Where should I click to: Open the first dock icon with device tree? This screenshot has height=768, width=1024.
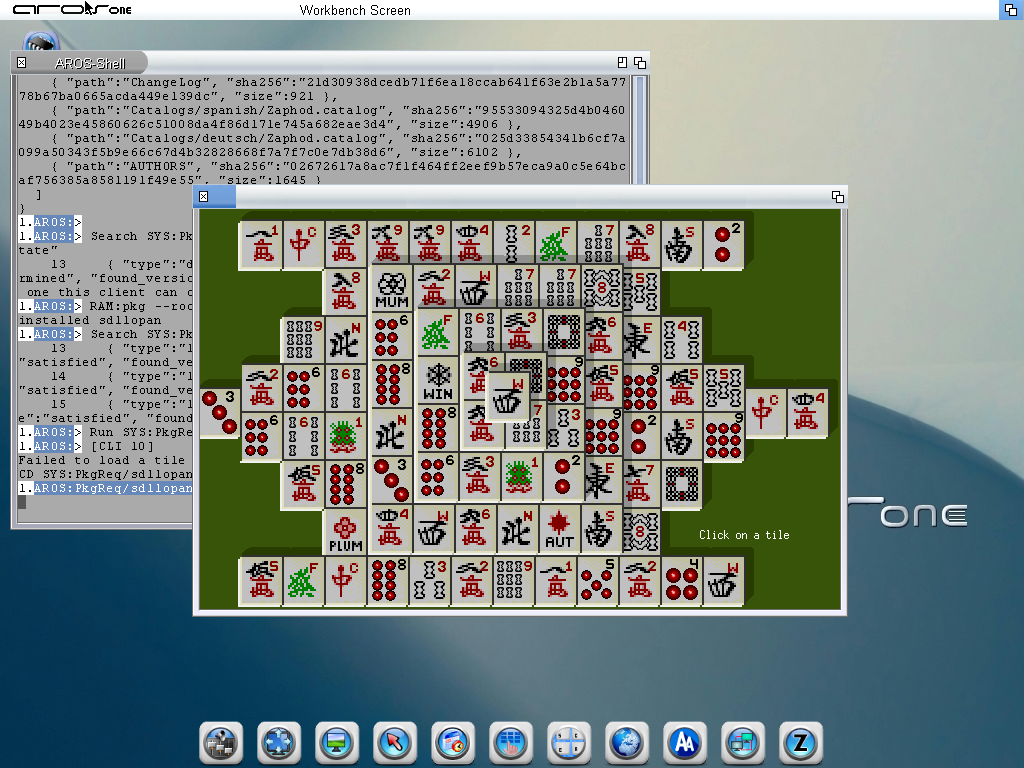coord(221,743)
